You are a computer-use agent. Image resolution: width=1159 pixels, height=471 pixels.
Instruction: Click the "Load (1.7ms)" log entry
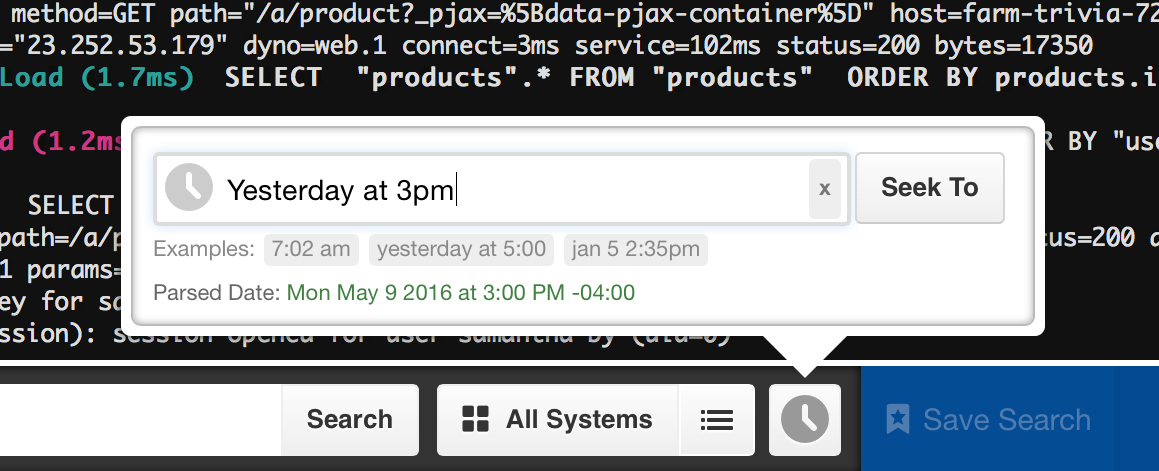(97, 78)
